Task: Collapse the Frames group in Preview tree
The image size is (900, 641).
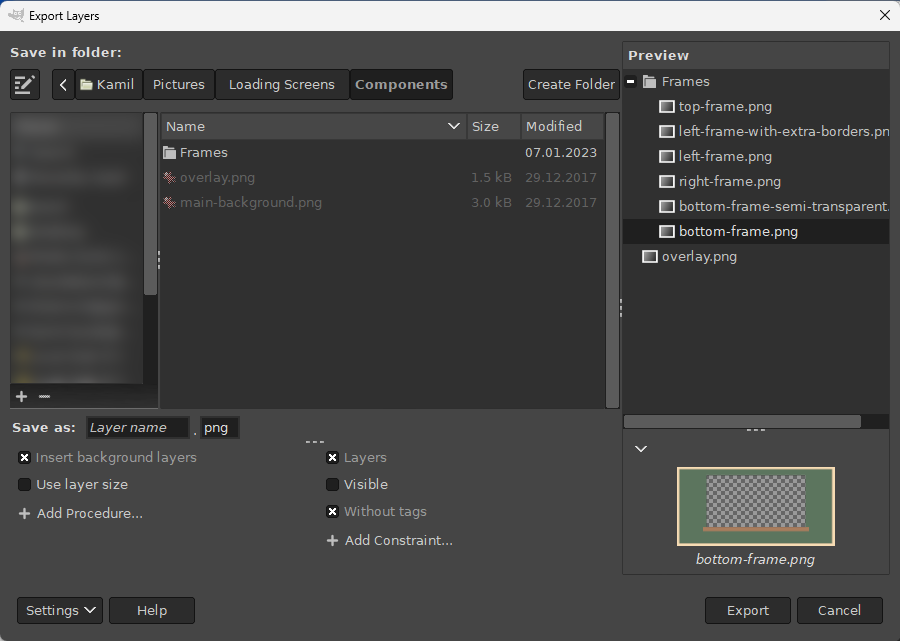Action: click(632, 82)
